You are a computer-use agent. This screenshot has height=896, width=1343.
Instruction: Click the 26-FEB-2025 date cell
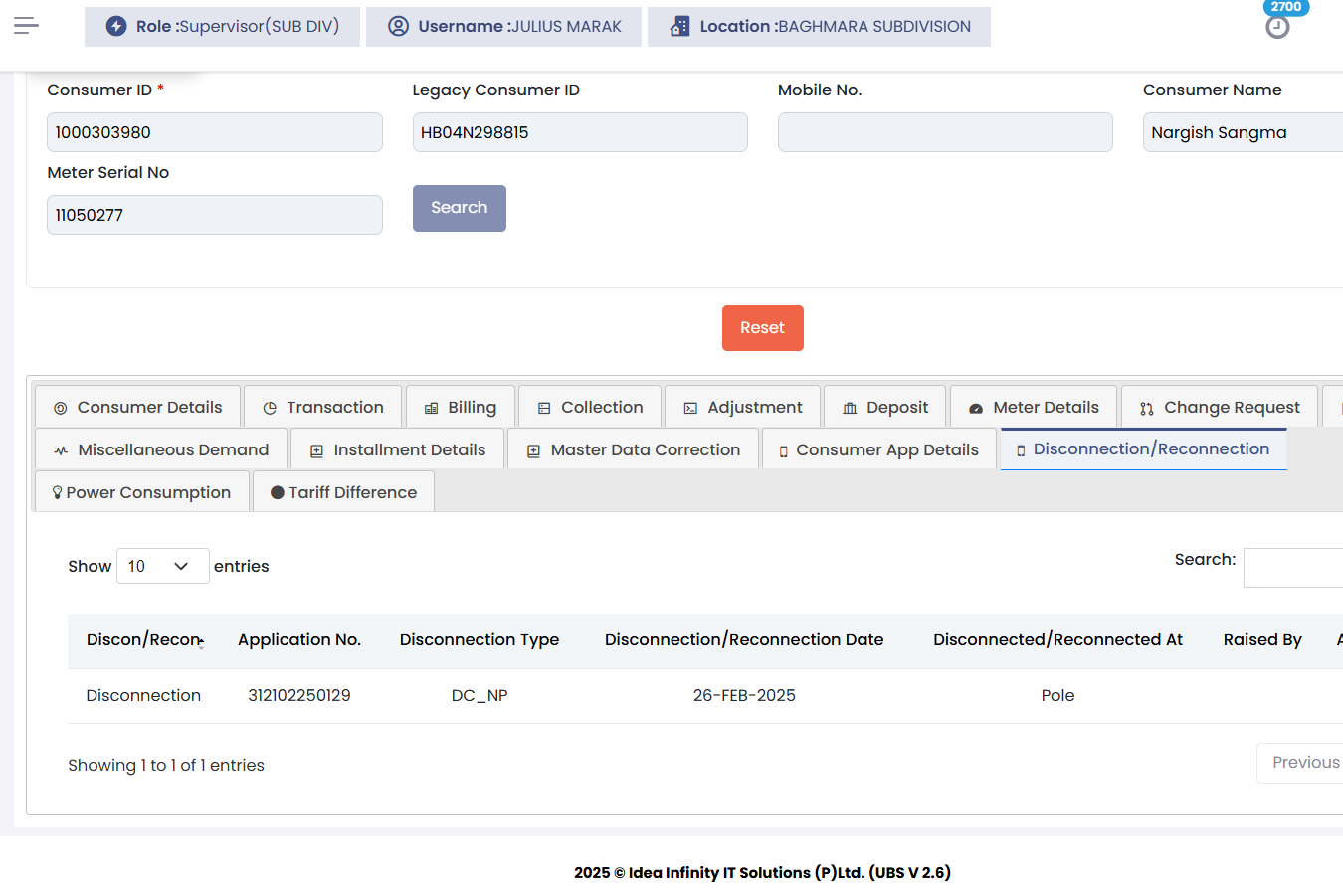744,696
